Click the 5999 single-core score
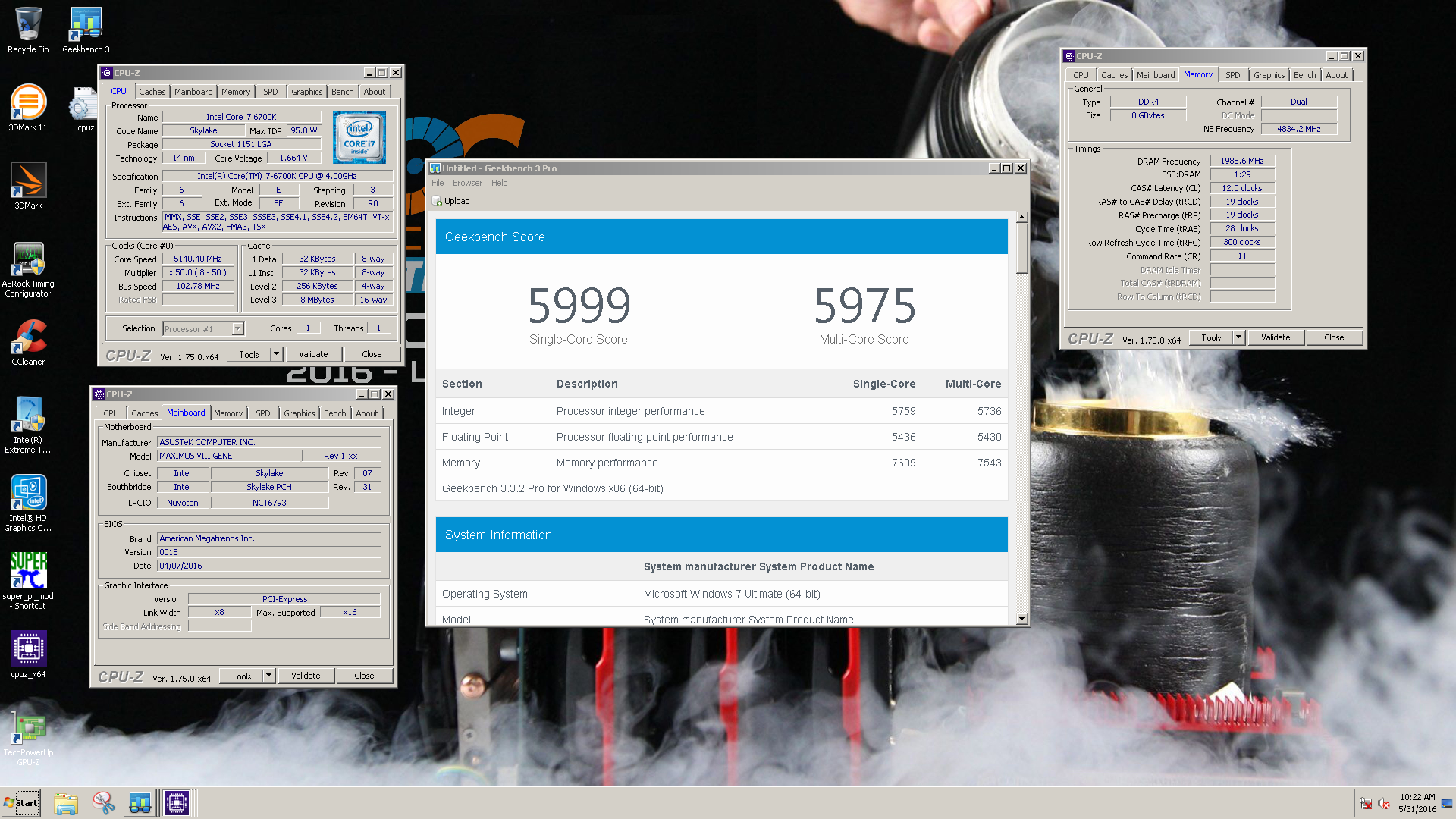1456x819 pixels. [579, 305]
